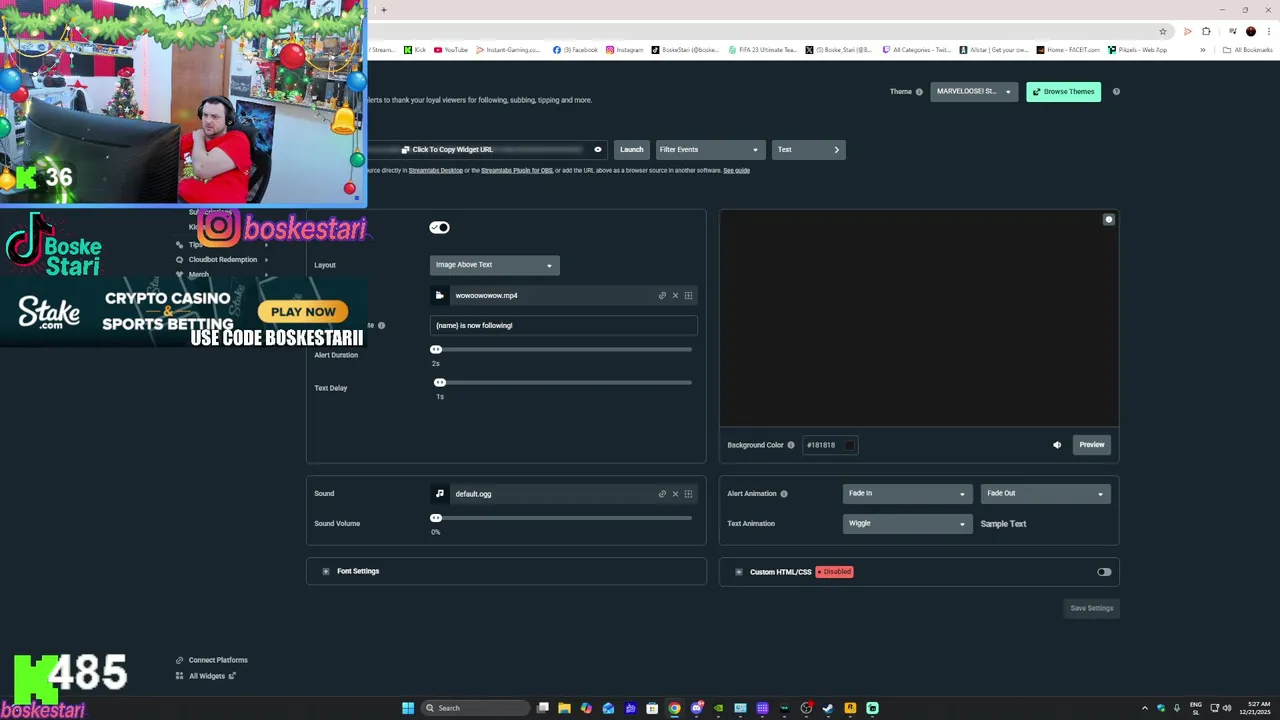Open the All Bookmarks folder
1280x720 pixels.
pyautogui.click(x=1247, y=50)
